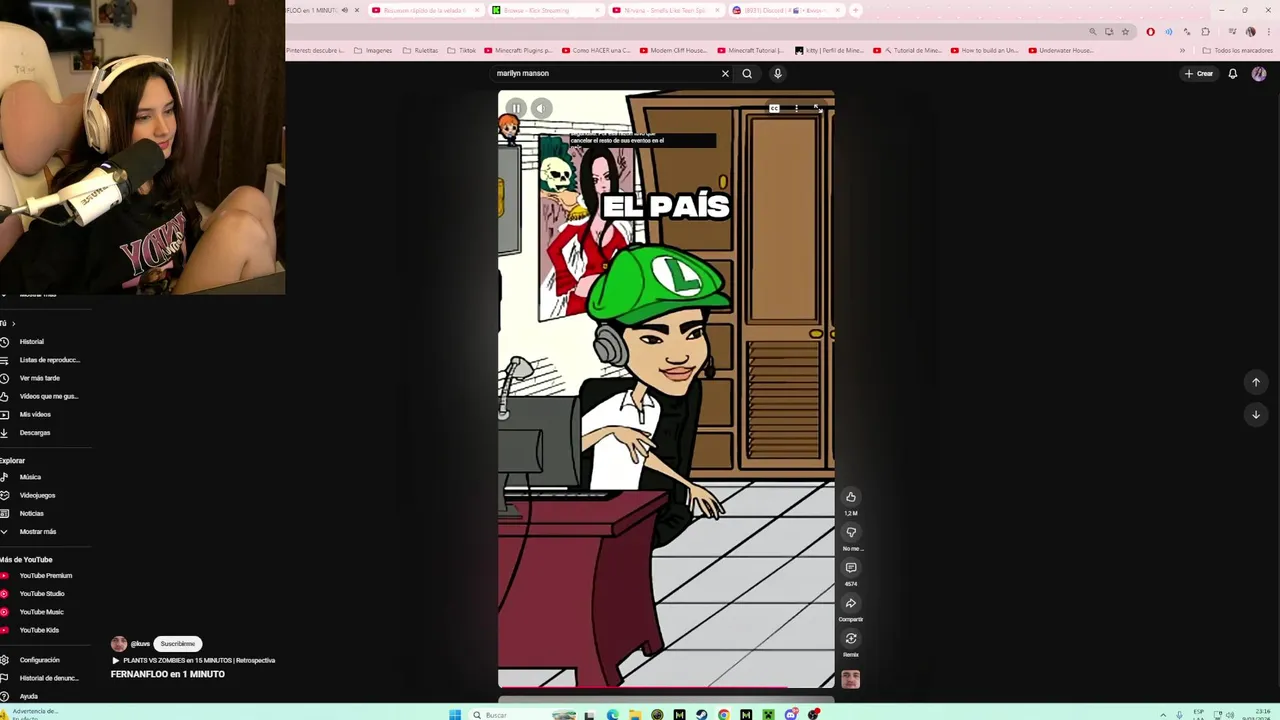Expand the Short to fullscreen
This screenshot has width=1280, height=720.
817,108
